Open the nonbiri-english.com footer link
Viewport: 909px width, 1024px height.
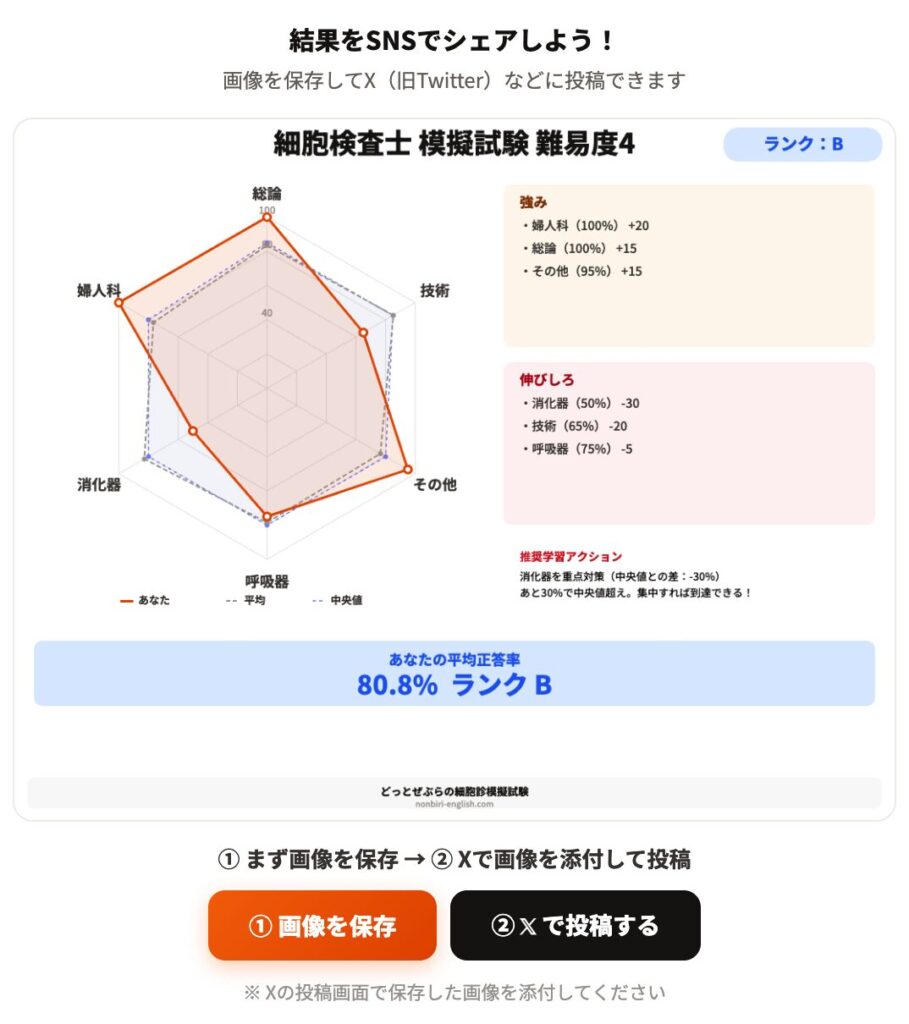tap(454, 802)
